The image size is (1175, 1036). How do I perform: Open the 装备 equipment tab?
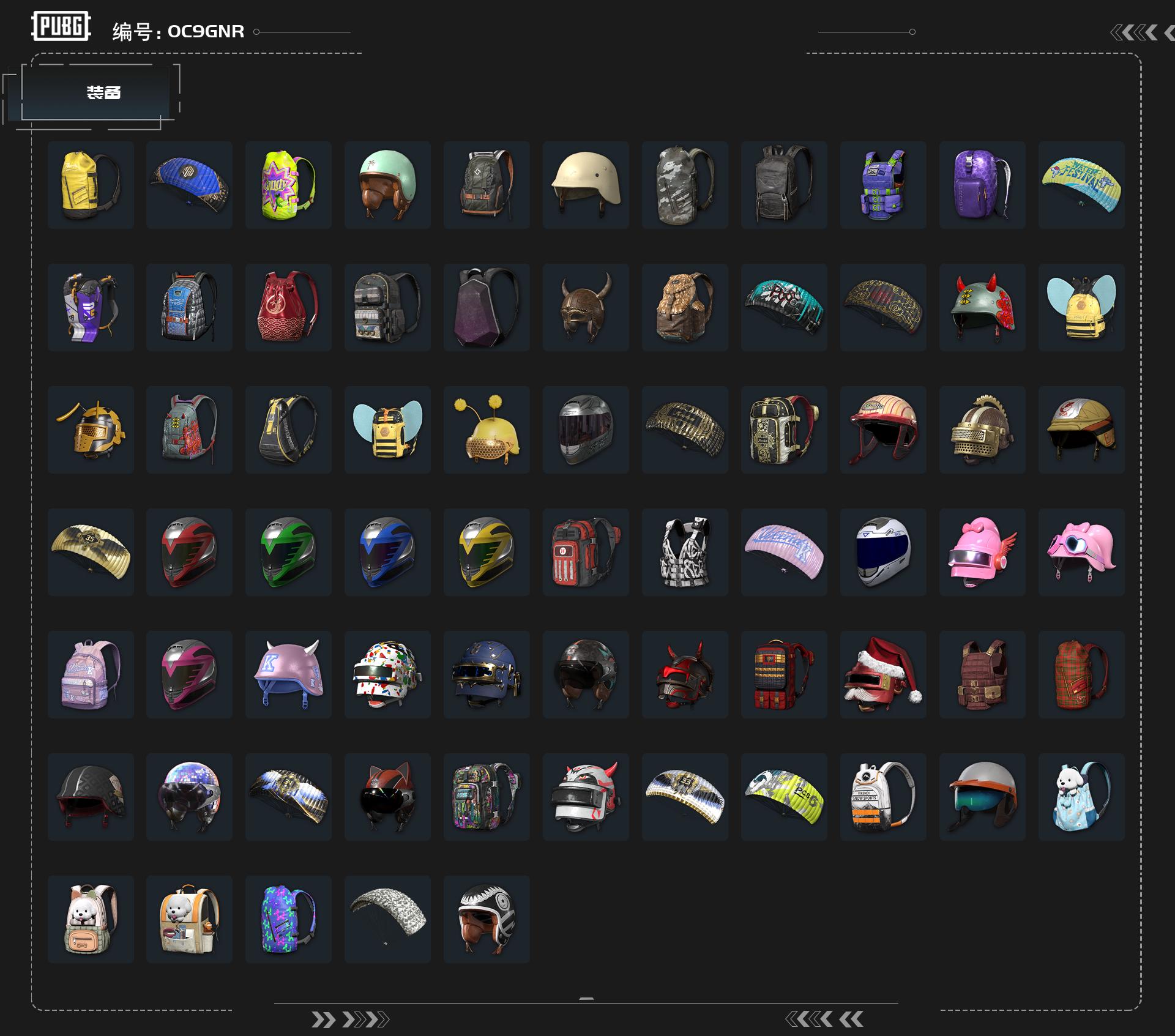click(95, 92)
